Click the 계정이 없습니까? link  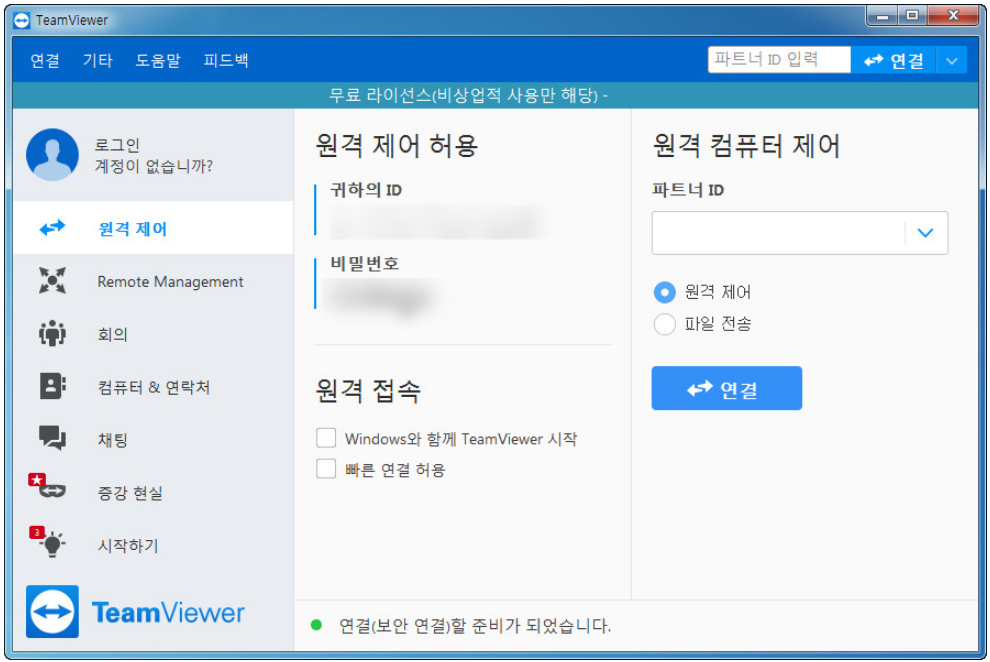(x=153, y=166)
